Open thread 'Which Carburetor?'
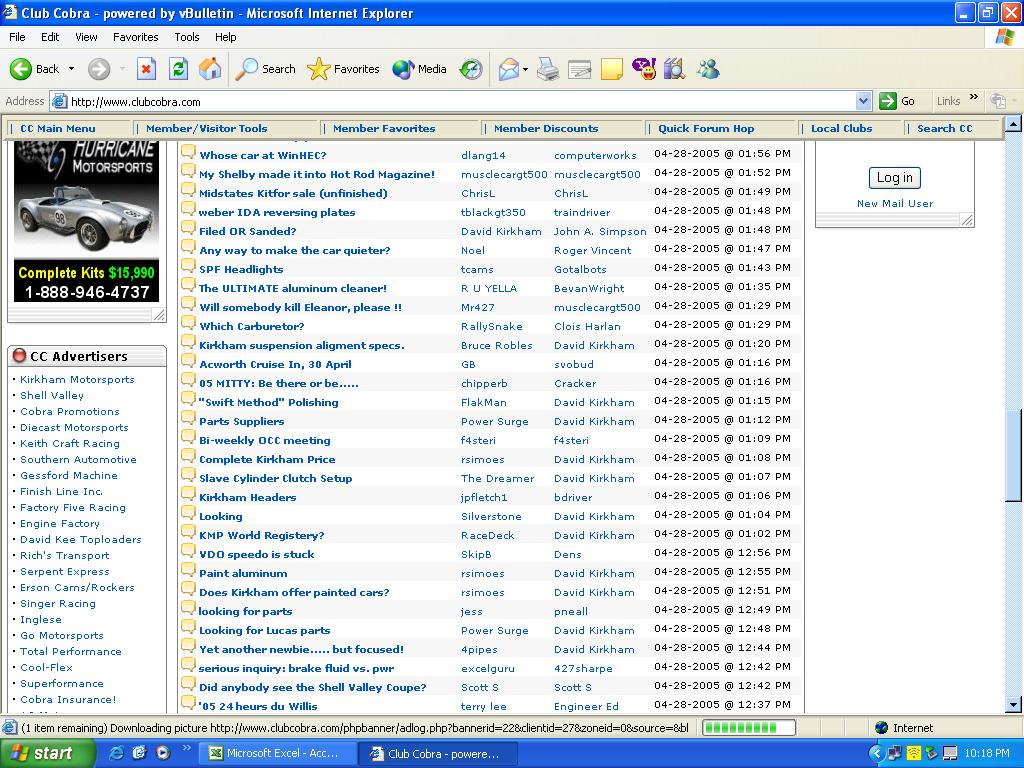This screenshot has width=1024, height=768. point(251,326)
